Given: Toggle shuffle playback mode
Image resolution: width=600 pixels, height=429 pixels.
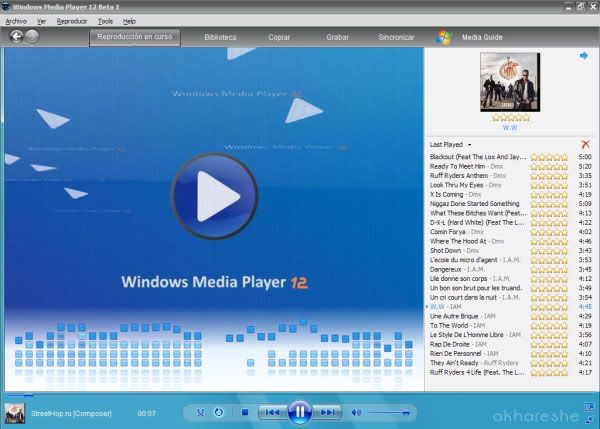Looking at the screenshot, I should pyautogui.click(x=201, y=412).
